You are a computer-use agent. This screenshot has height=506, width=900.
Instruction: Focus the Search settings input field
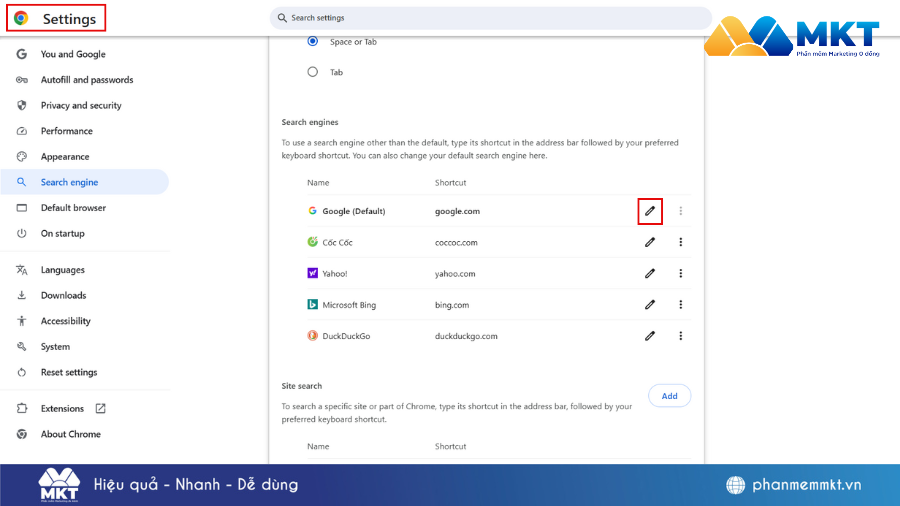[491, 18]
